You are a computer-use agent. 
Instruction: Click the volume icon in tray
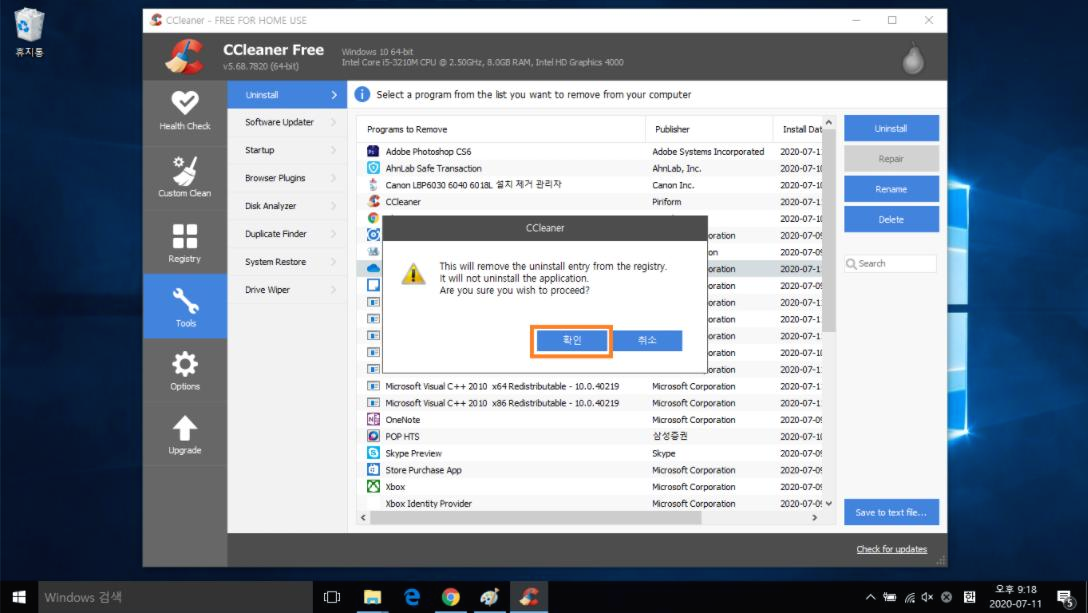click(927, 597)
